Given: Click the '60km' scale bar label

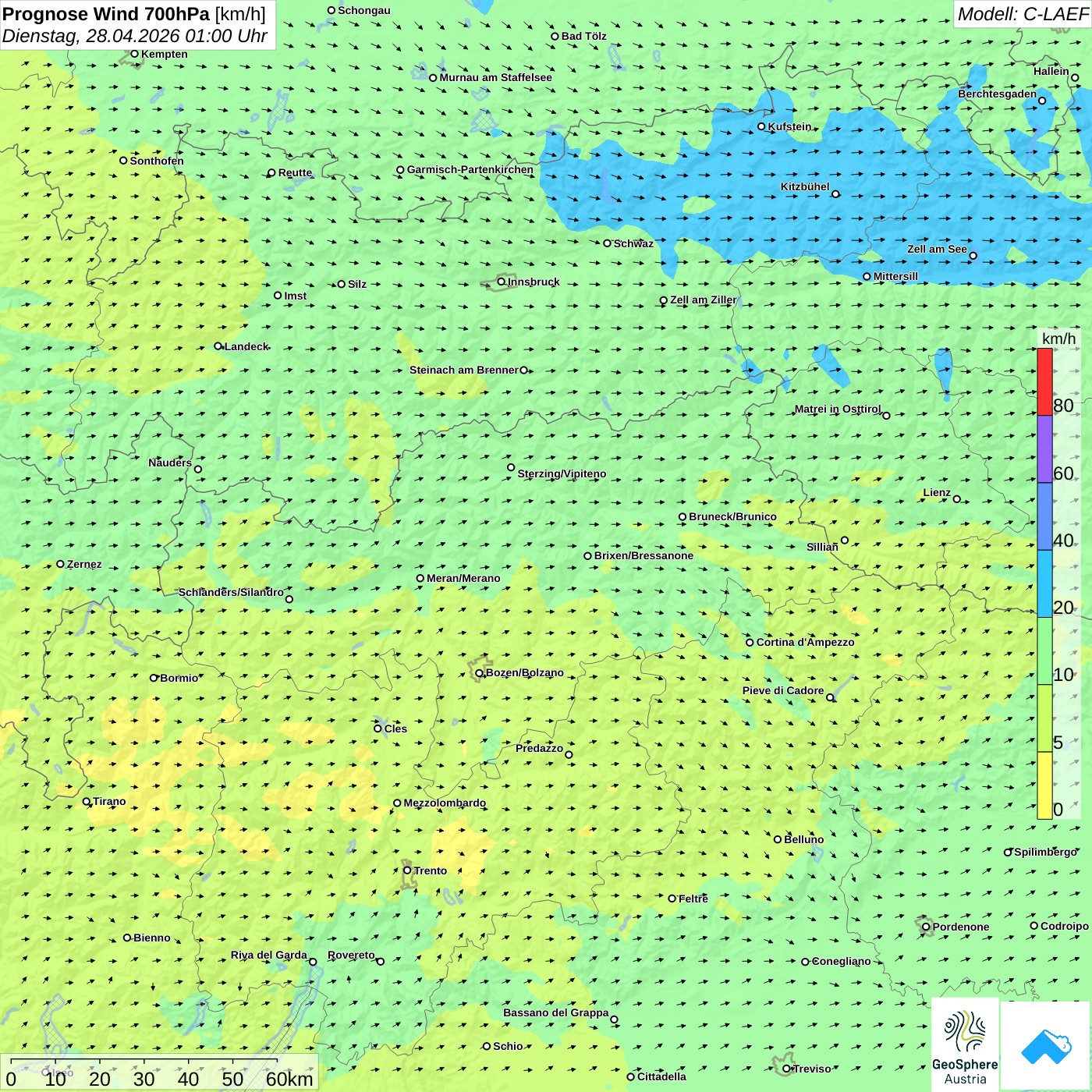Looking at the screenshot, I should click(289, 1079).
